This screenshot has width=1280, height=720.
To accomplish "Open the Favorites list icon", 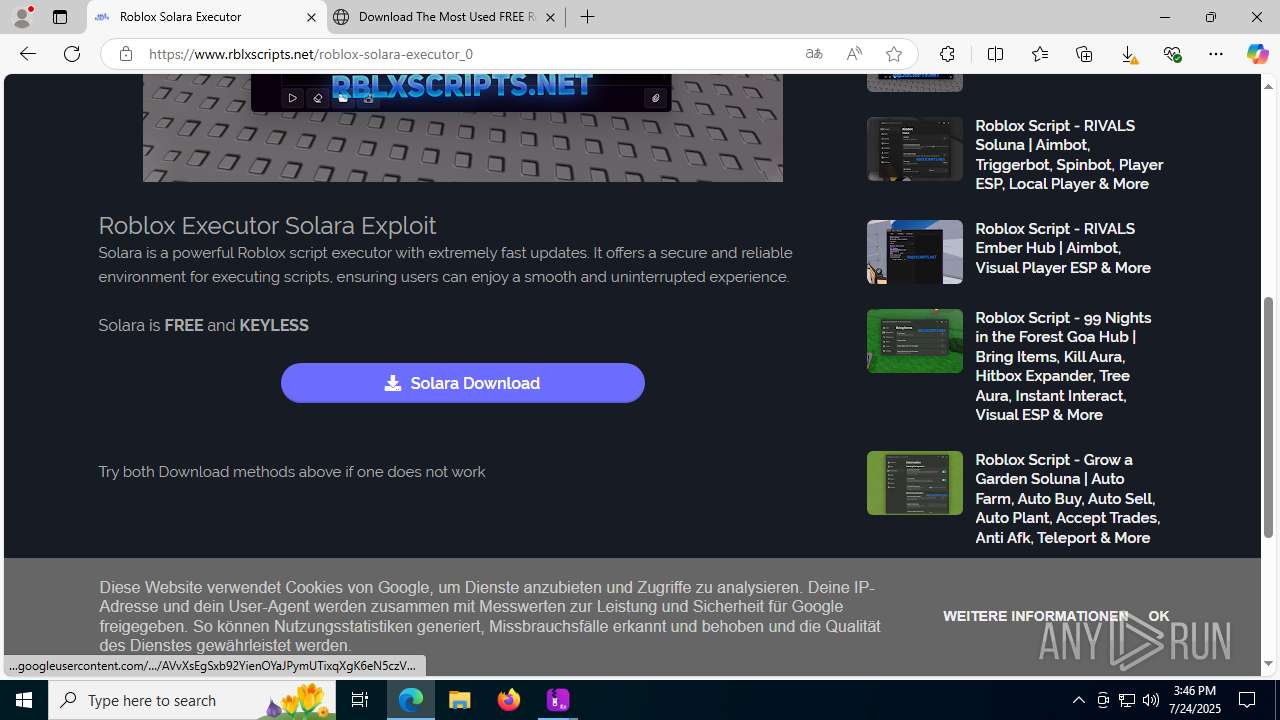I will [1040, 54].
